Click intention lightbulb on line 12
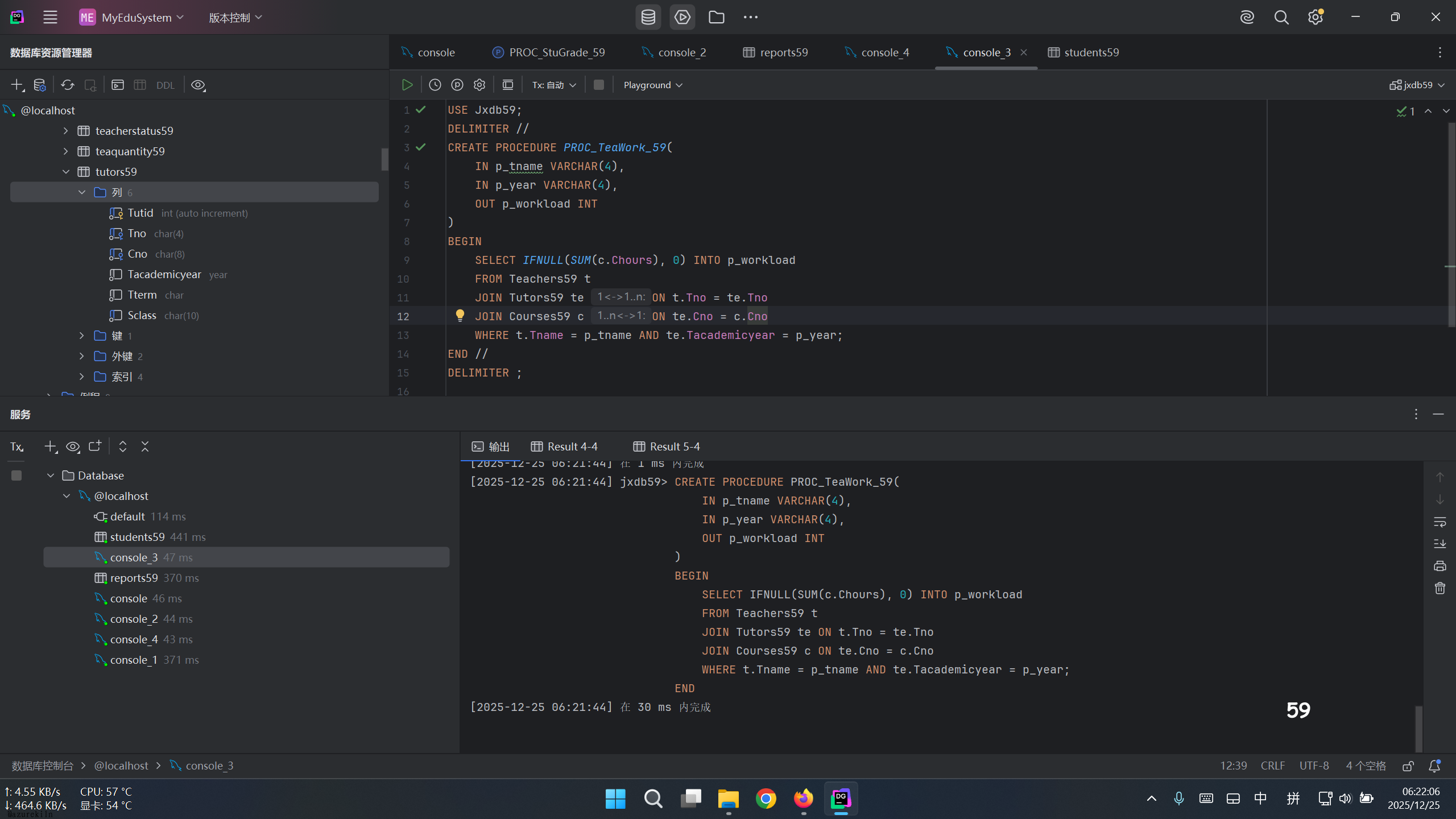 [x=460, y=315]
